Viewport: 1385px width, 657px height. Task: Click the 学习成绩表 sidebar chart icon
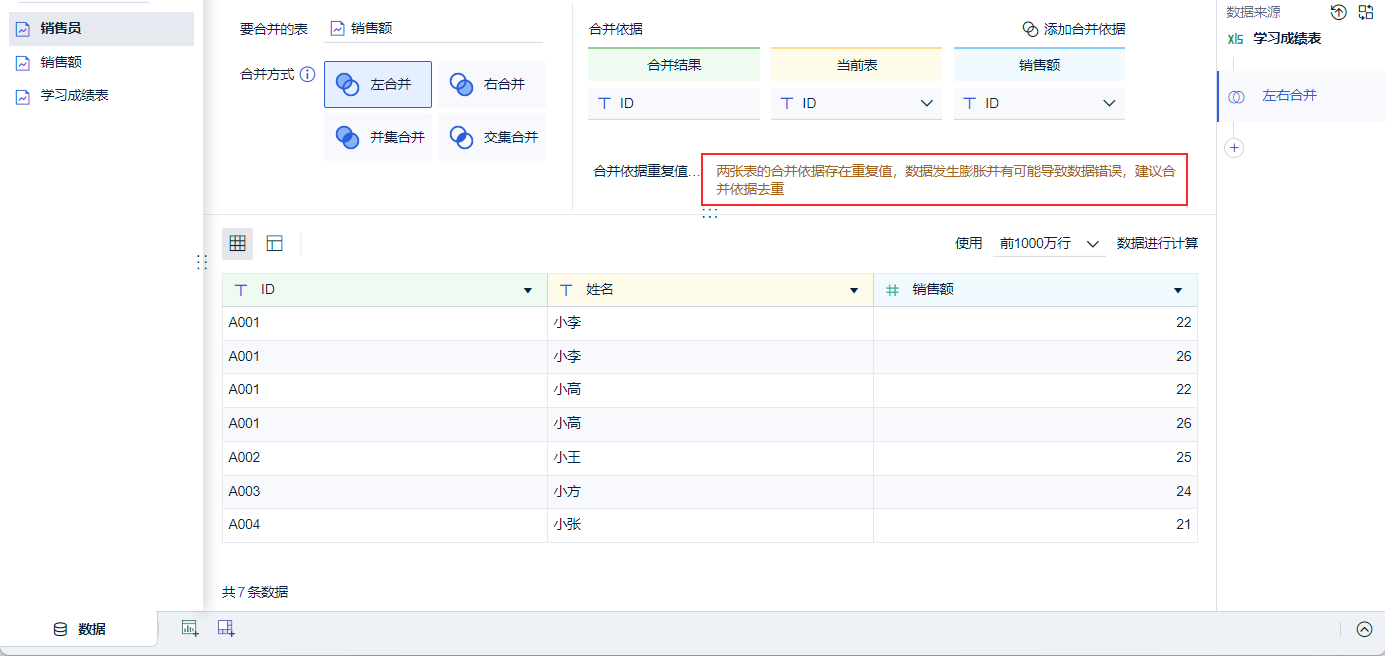tap(23, 96)
